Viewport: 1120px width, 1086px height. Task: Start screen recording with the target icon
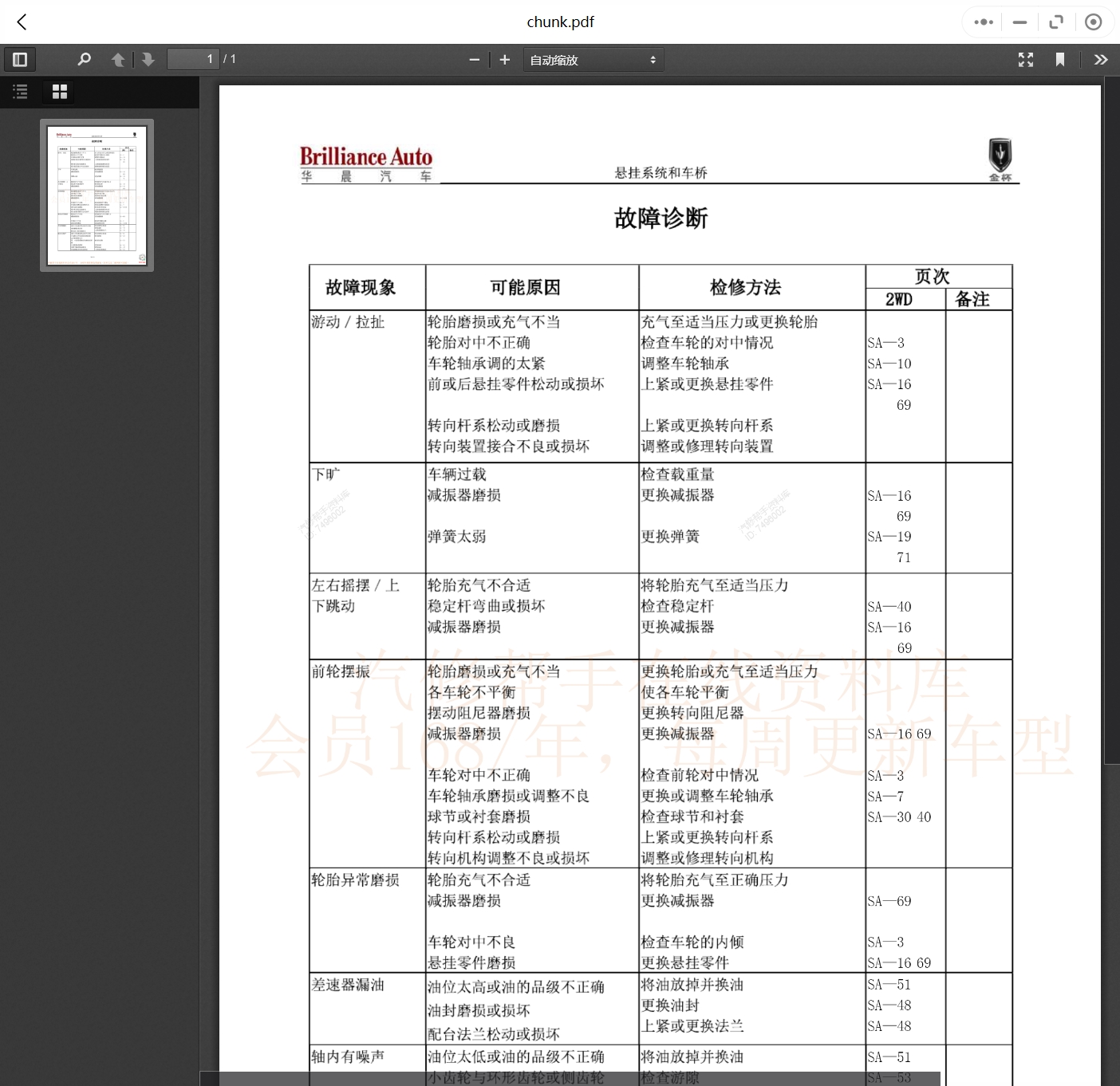point(1094,22)
